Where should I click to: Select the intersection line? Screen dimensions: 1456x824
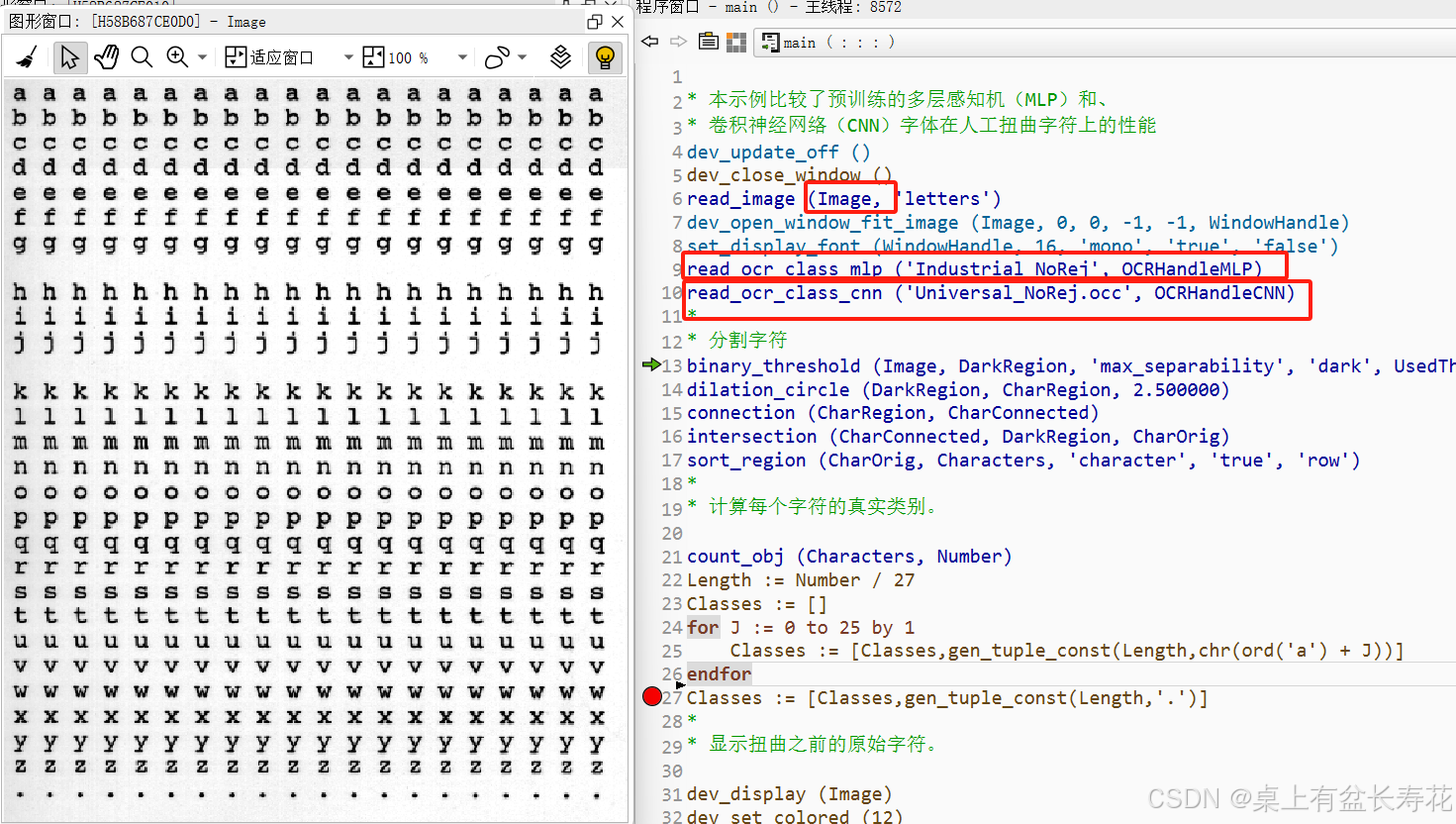coord(957,437)
